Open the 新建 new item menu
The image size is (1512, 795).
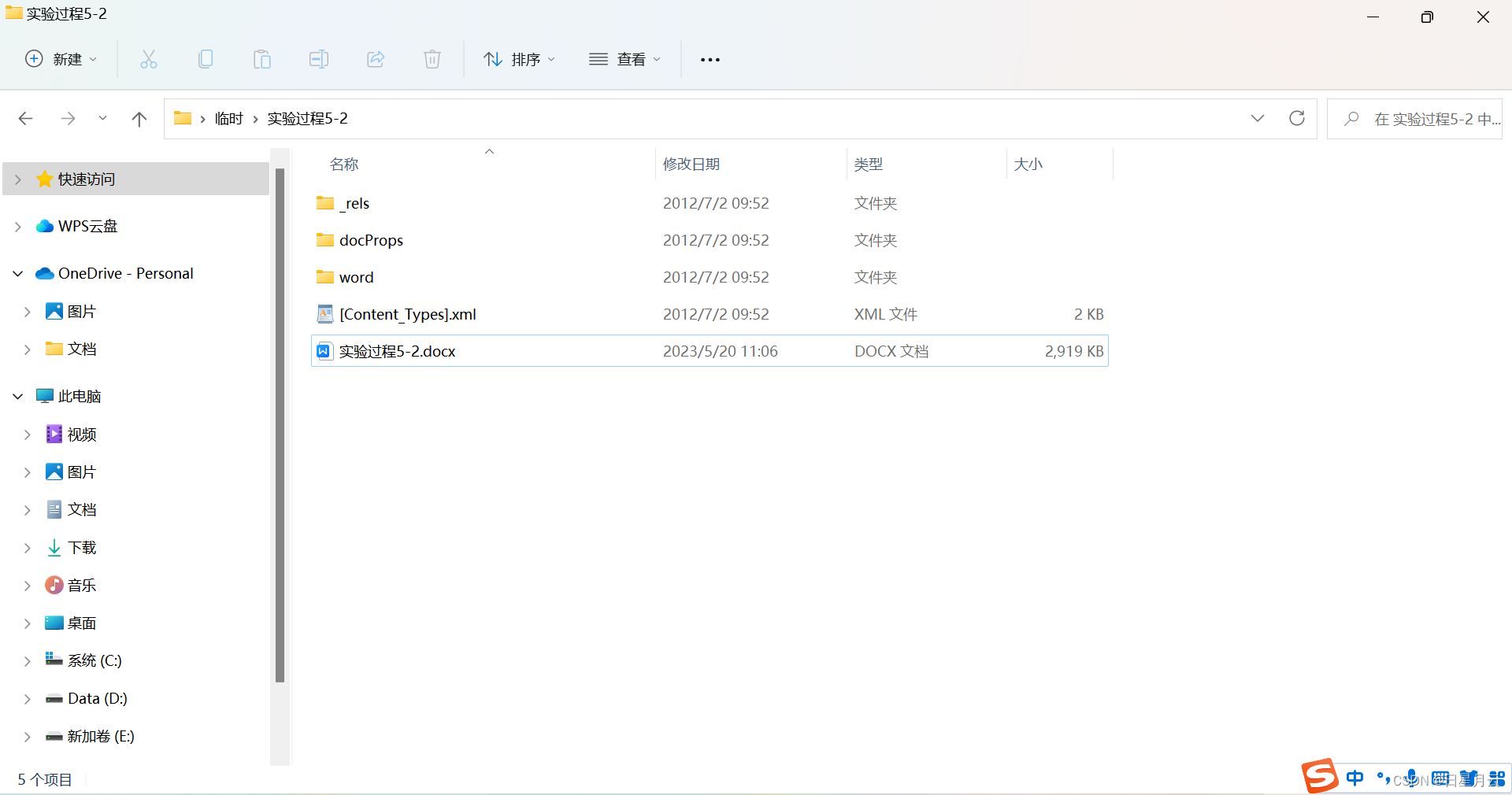tap(61, 59)
